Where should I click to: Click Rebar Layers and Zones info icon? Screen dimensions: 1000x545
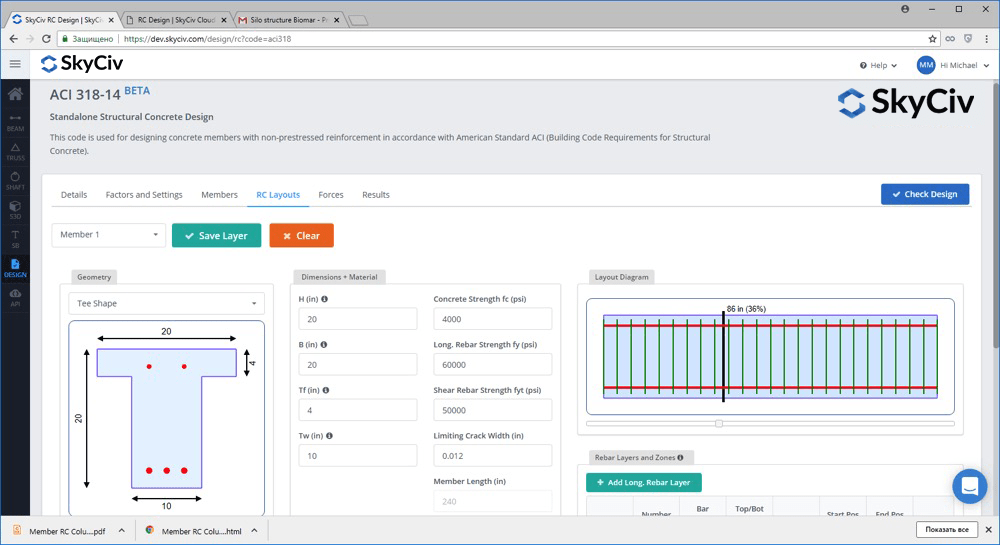[x=680, y=458]
